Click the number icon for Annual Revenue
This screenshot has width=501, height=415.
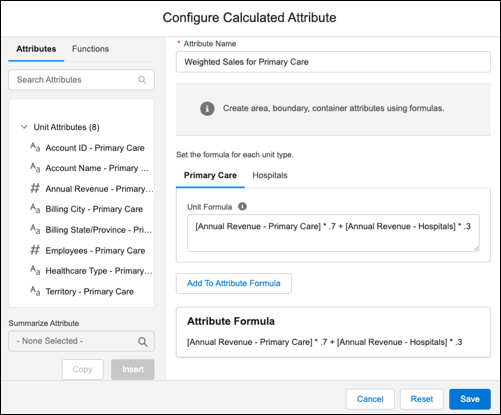click(x=35, y=188)
